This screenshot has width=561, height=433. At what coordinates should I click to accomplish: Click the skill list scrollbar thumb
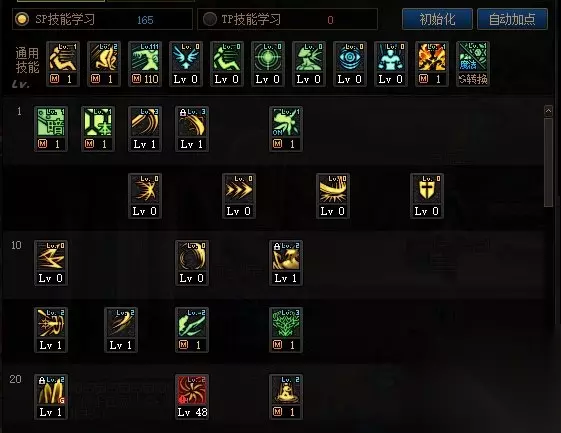click(x=548, y=162)
